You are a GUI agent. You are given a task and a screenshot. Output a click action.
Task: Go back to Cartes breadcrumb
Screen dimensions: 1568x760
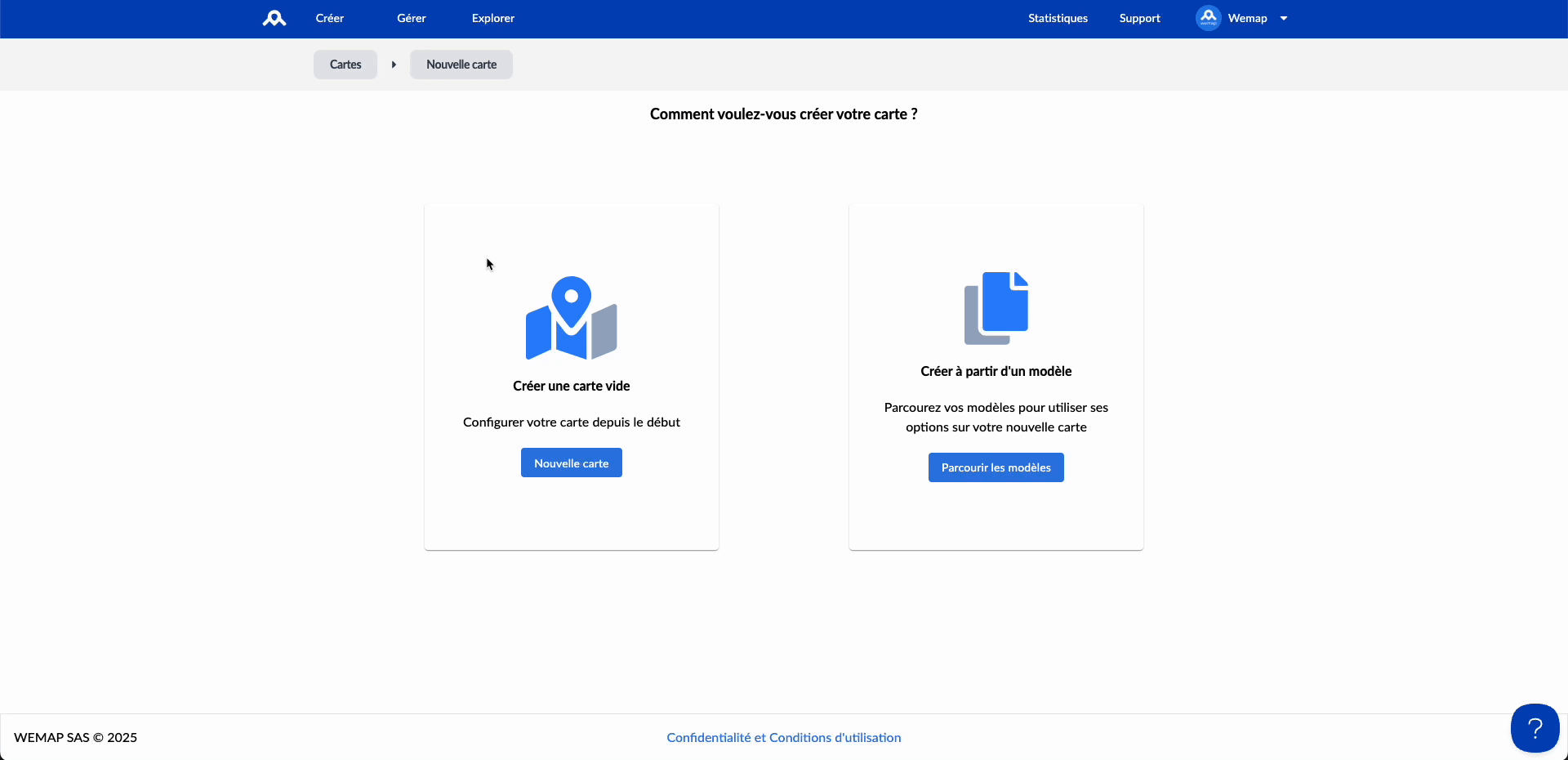point(345,65)
